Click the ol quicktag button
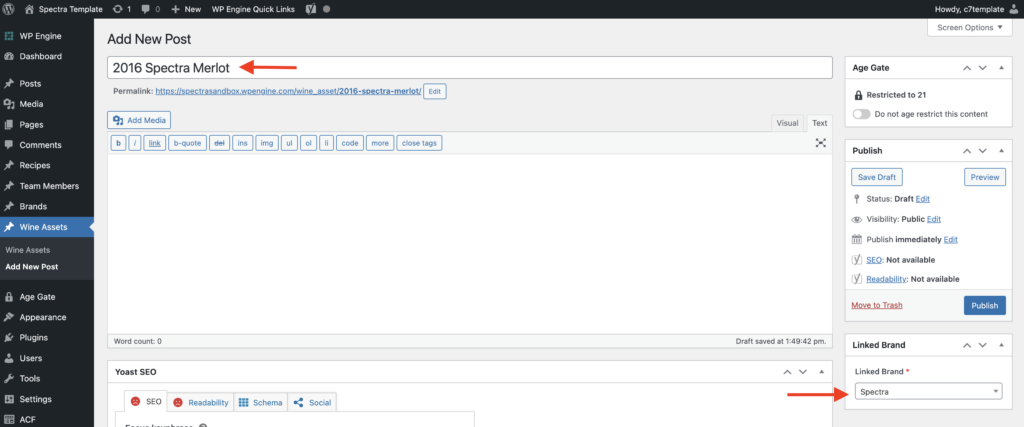 pyautogui.click(x=308, y=143)
